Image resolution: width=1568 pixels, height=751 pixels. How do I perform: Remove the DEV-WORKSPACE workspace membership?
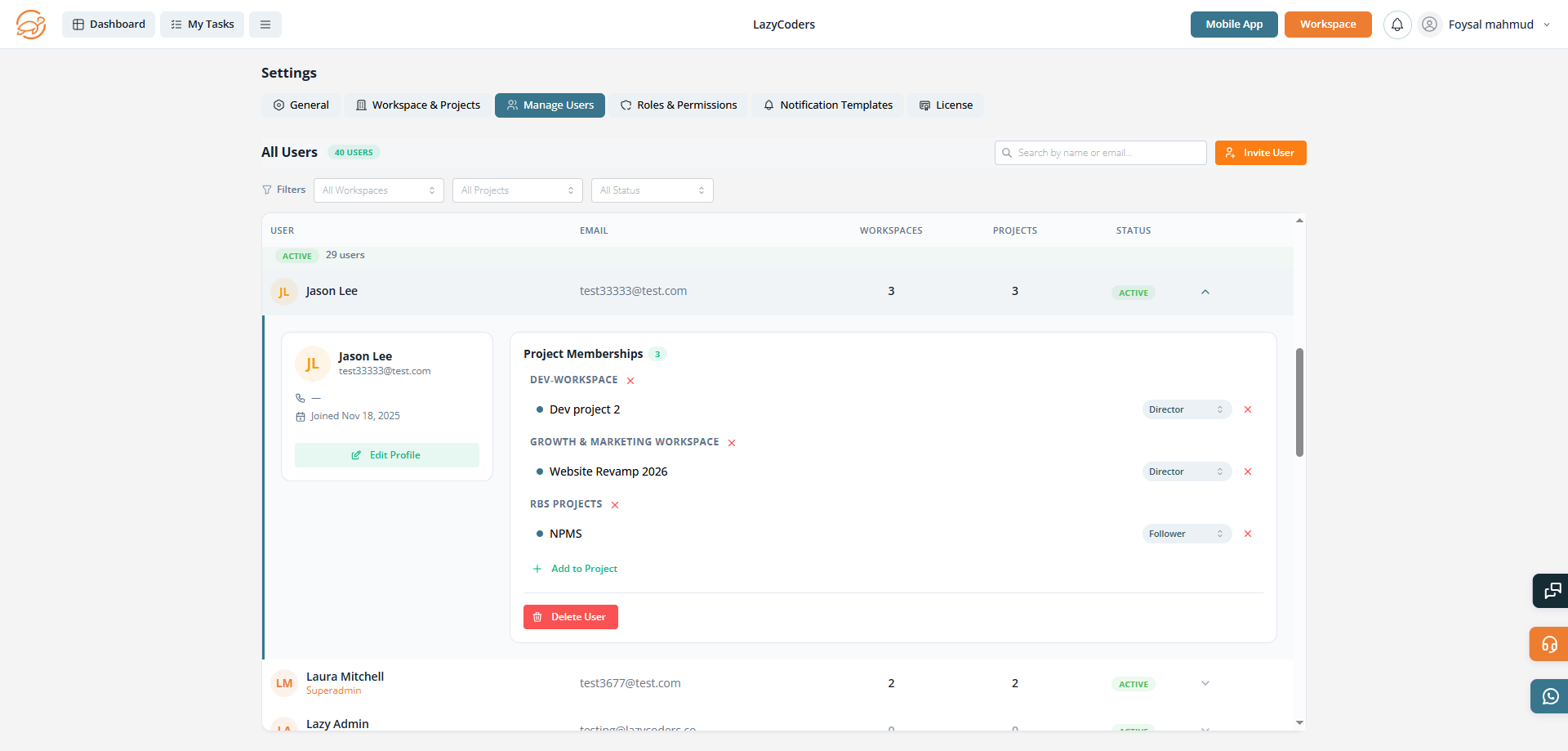[x=630, y=381]
